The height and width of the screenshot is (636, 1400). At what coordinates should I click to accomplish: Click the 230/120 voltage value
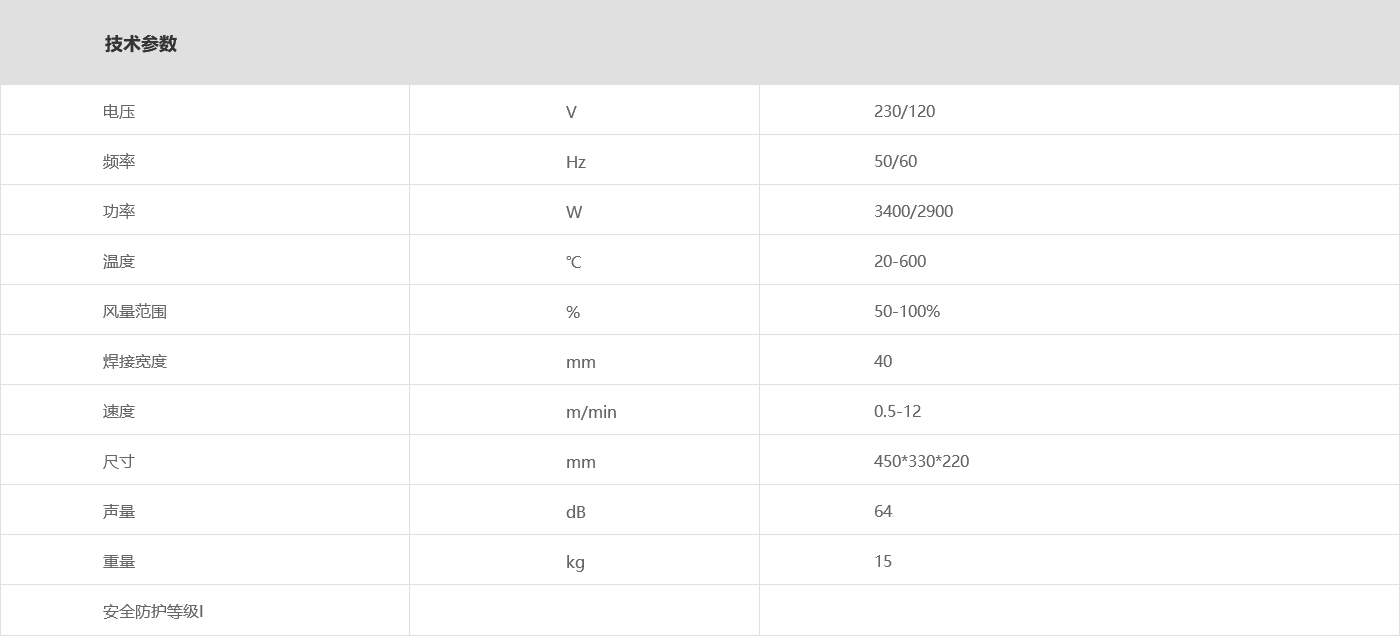[904, 111]
